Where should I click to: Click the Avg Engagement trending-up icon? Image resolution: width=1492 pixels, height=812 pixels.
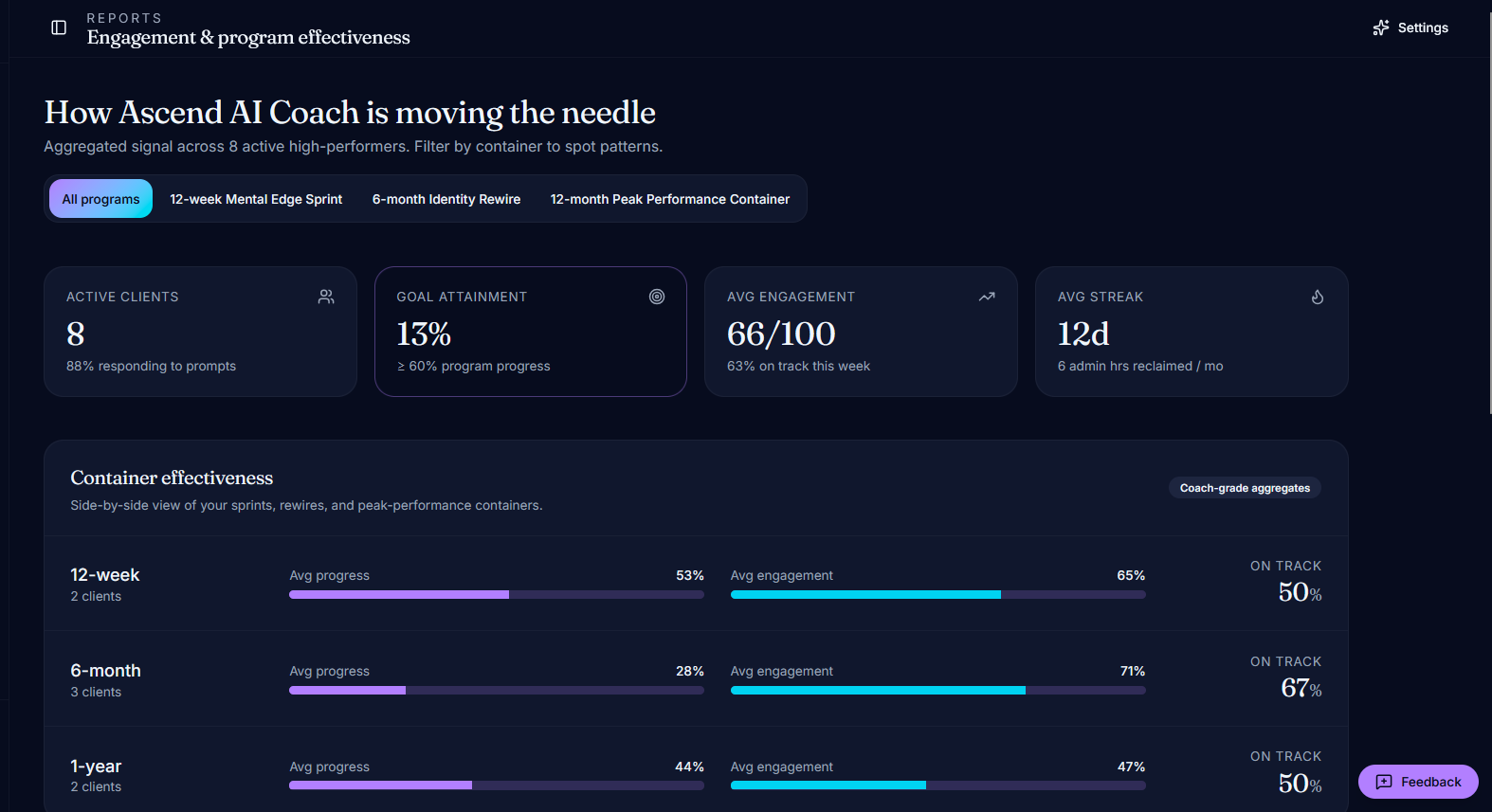(987, 297)
